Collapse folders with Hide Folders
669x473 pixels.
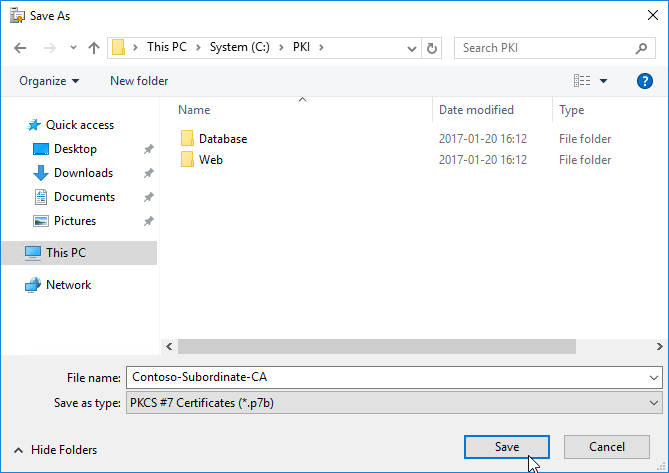pyautogui.click(x=56, y=450)
